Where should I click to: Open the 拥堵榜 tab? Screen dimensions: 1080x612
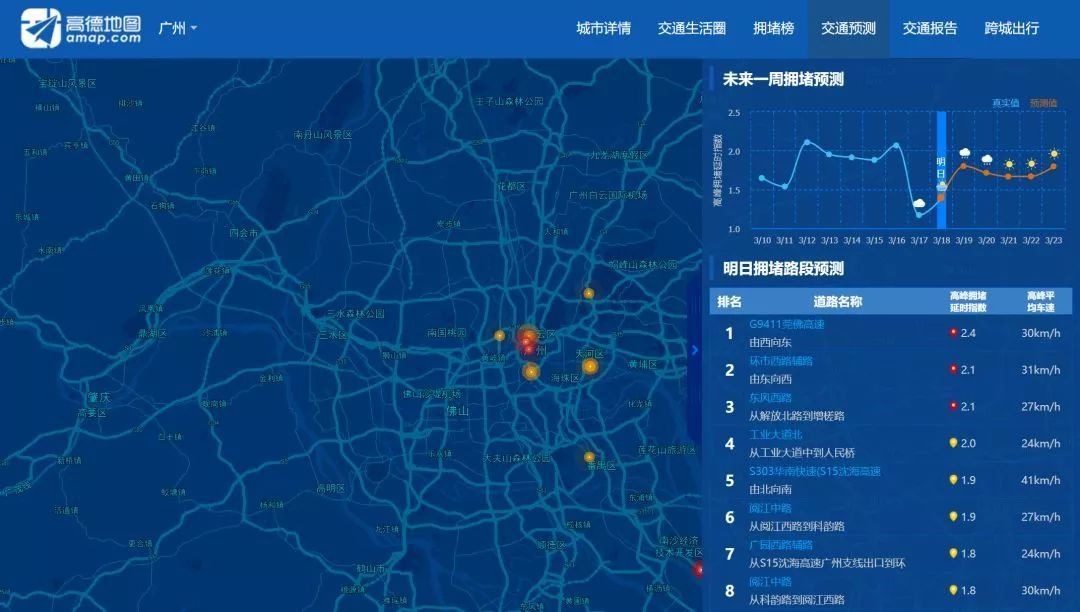pyautogui.click(x=773, y=28)
